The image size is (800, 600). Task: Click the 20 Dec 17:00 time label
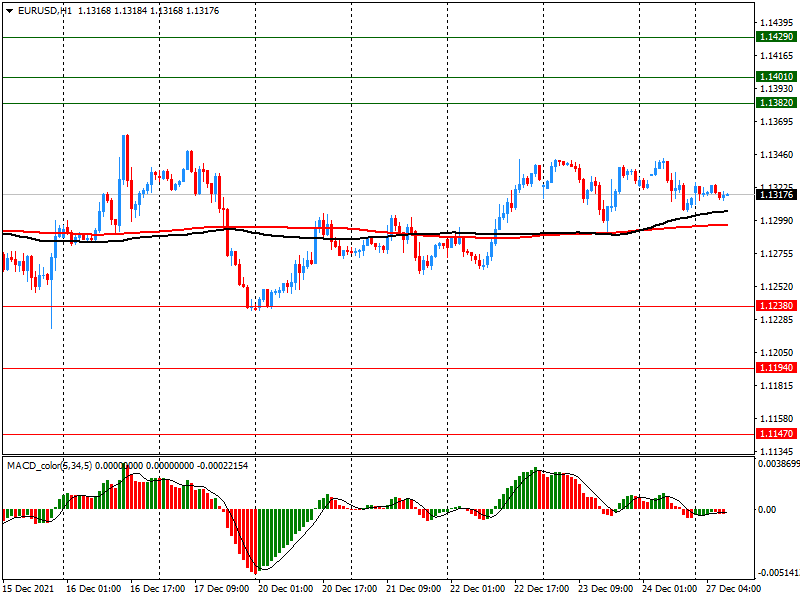[x=349, y=589]
